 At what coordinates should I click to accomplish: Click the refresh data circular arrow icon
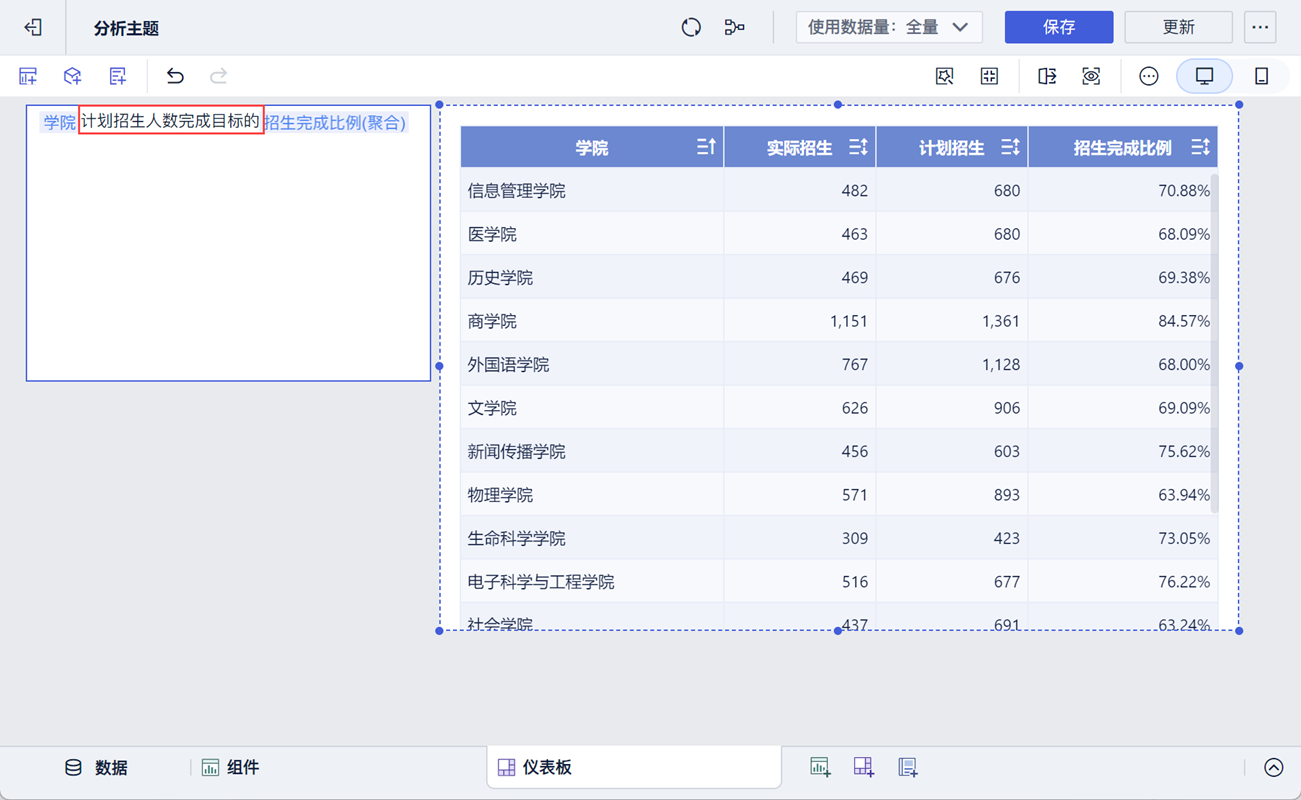point(691,27)
